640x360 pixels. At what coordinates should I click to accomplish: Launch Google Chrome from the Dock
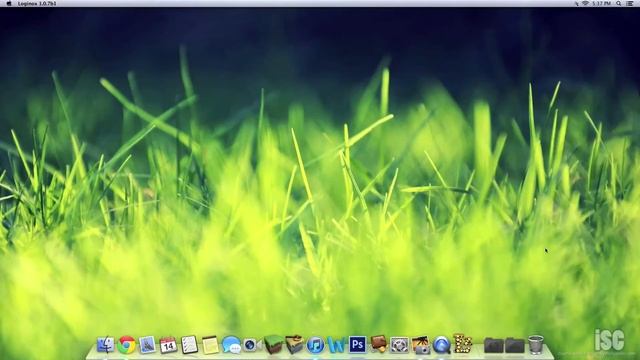[127, 345]
